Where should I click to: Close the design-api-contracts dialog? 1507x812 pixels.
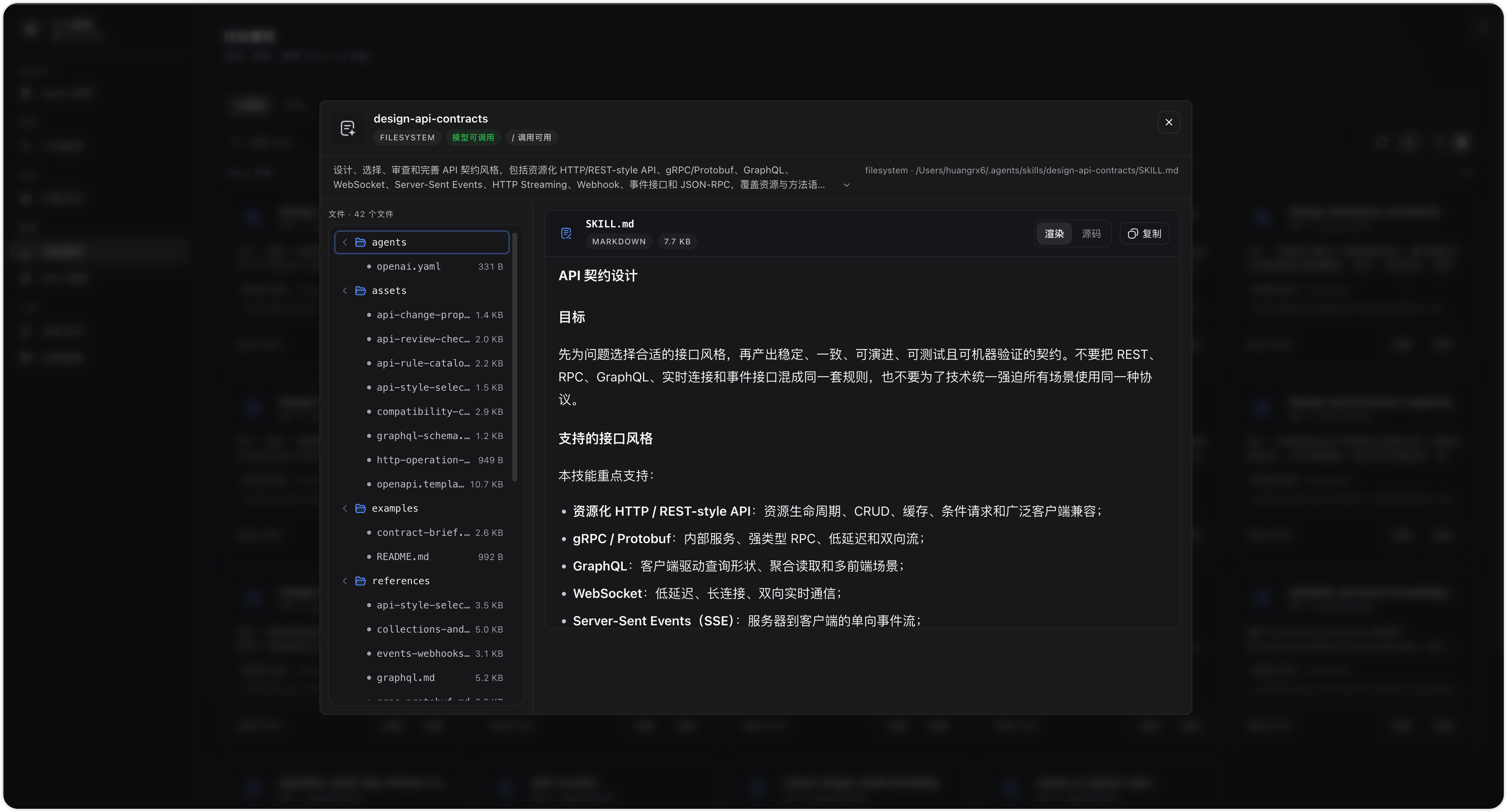[x=1168, y=122]
